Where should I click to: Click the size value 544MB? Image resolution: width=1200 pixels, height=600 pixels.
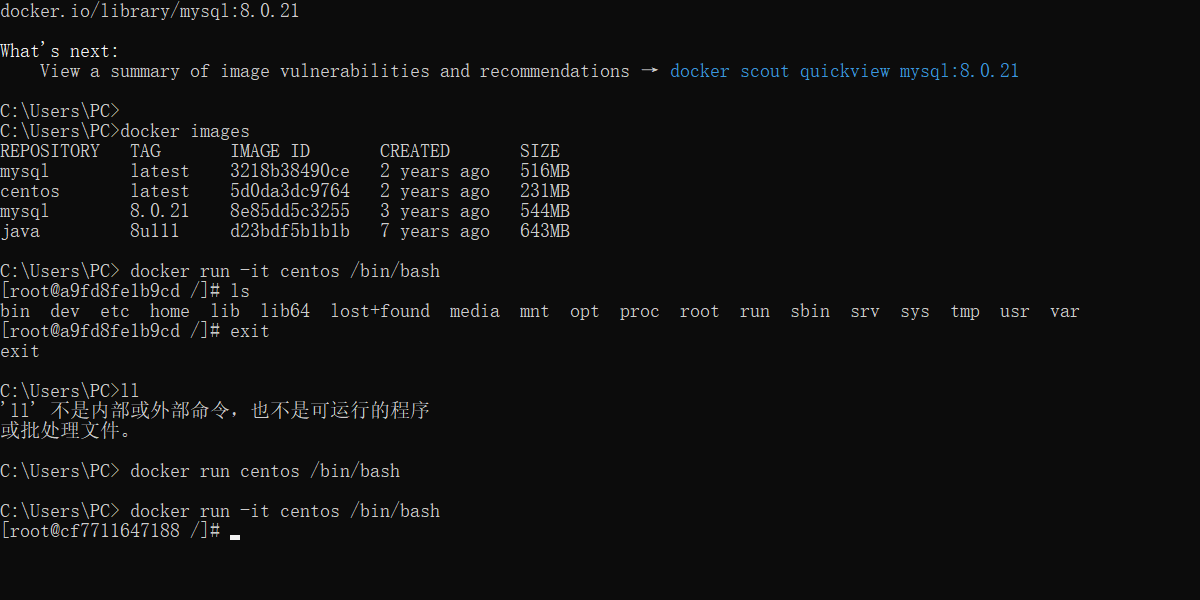tap(545, 211)
